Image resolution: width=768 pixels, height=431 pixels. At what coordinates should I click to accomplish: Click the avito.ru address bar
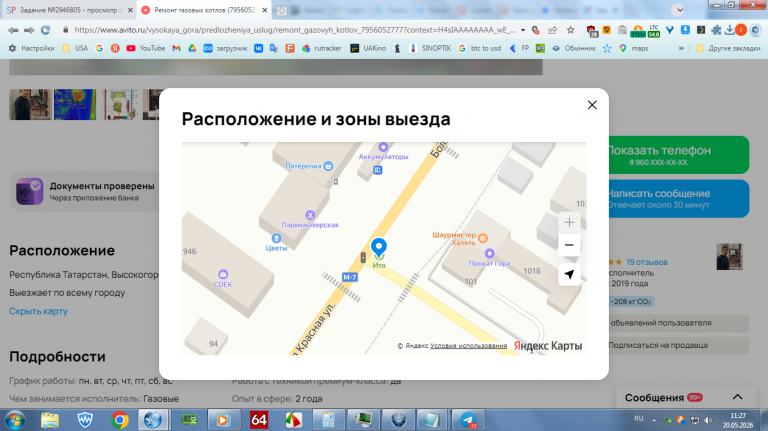coord(294,30)
